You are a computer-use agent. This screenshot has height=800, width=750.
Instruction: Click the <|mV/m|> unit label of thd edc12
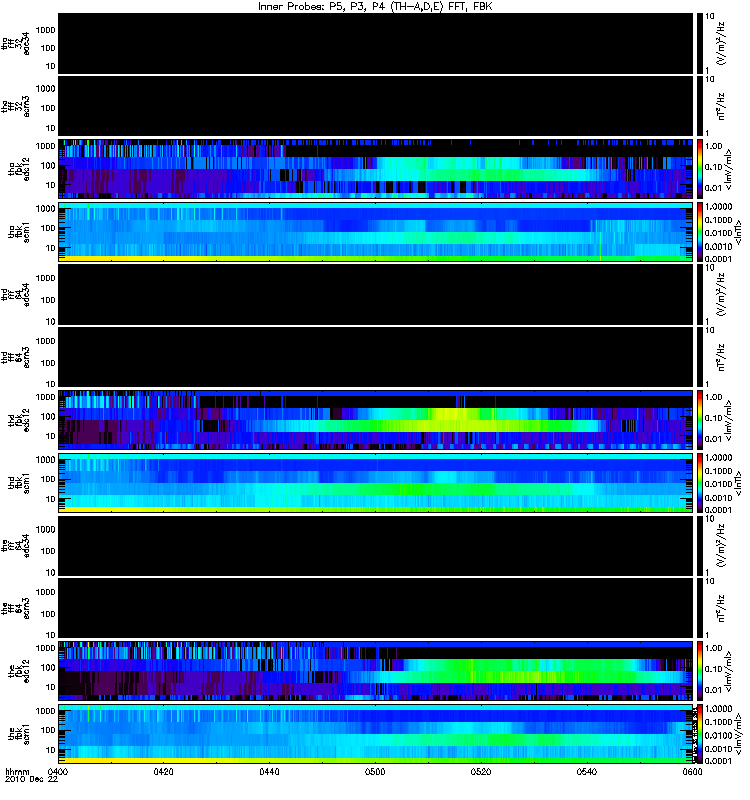730,420
